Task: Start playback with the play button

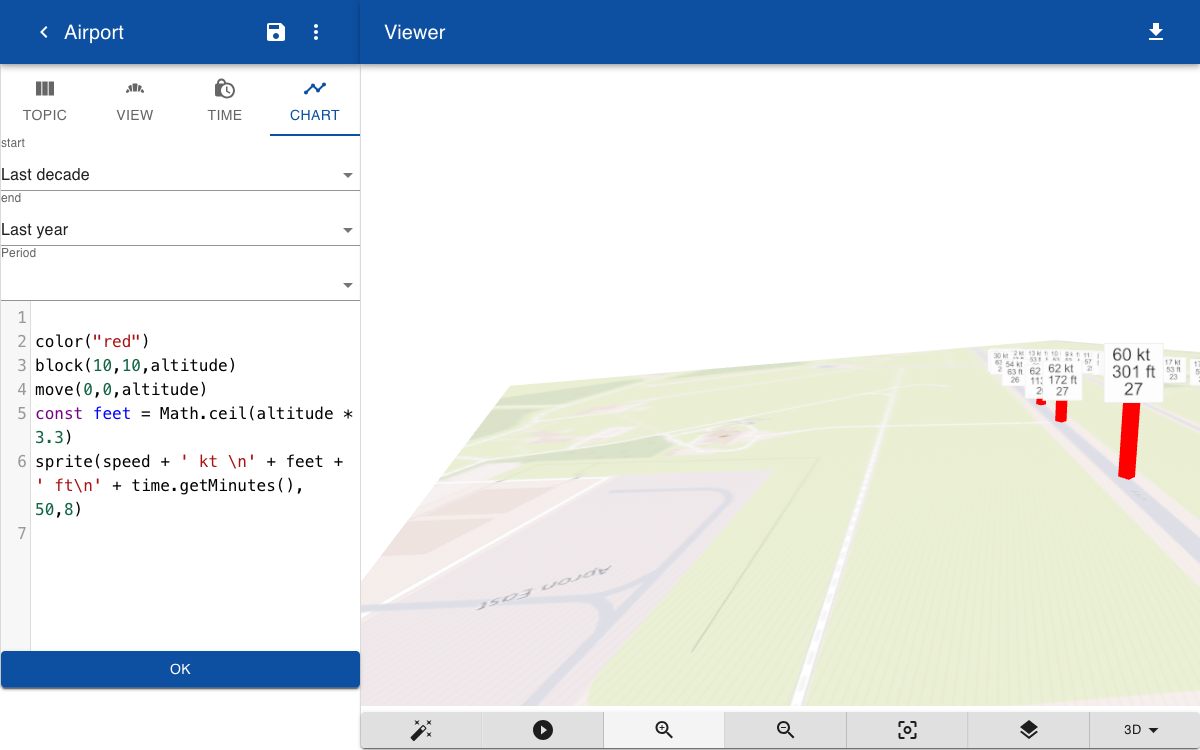Action: click(x=543, y=730)
